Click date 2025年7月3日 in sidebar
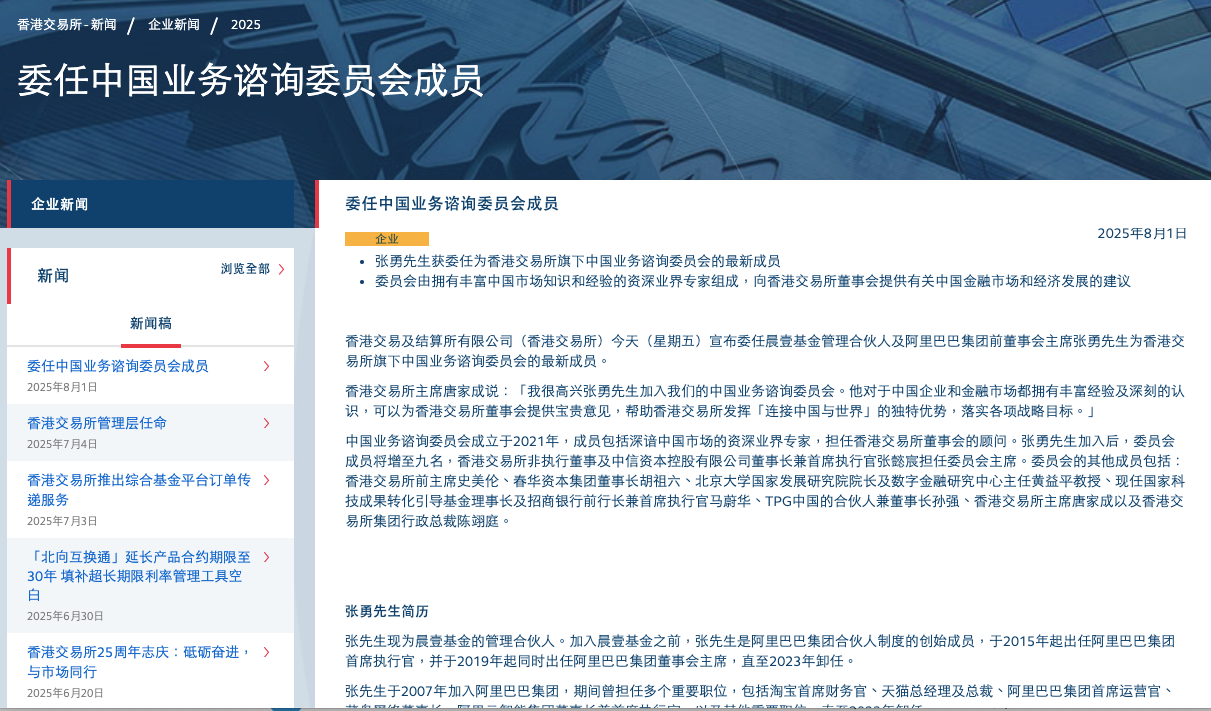Viewport: 1211px width, 711px height. pos(62,521)
